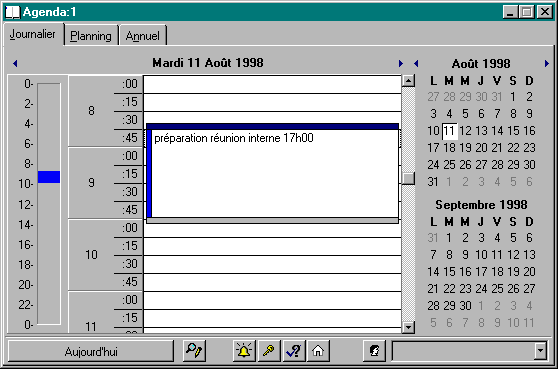558x369 pixels.
Task: Click the yellow key icon
Action: click(x=269, y=351)
